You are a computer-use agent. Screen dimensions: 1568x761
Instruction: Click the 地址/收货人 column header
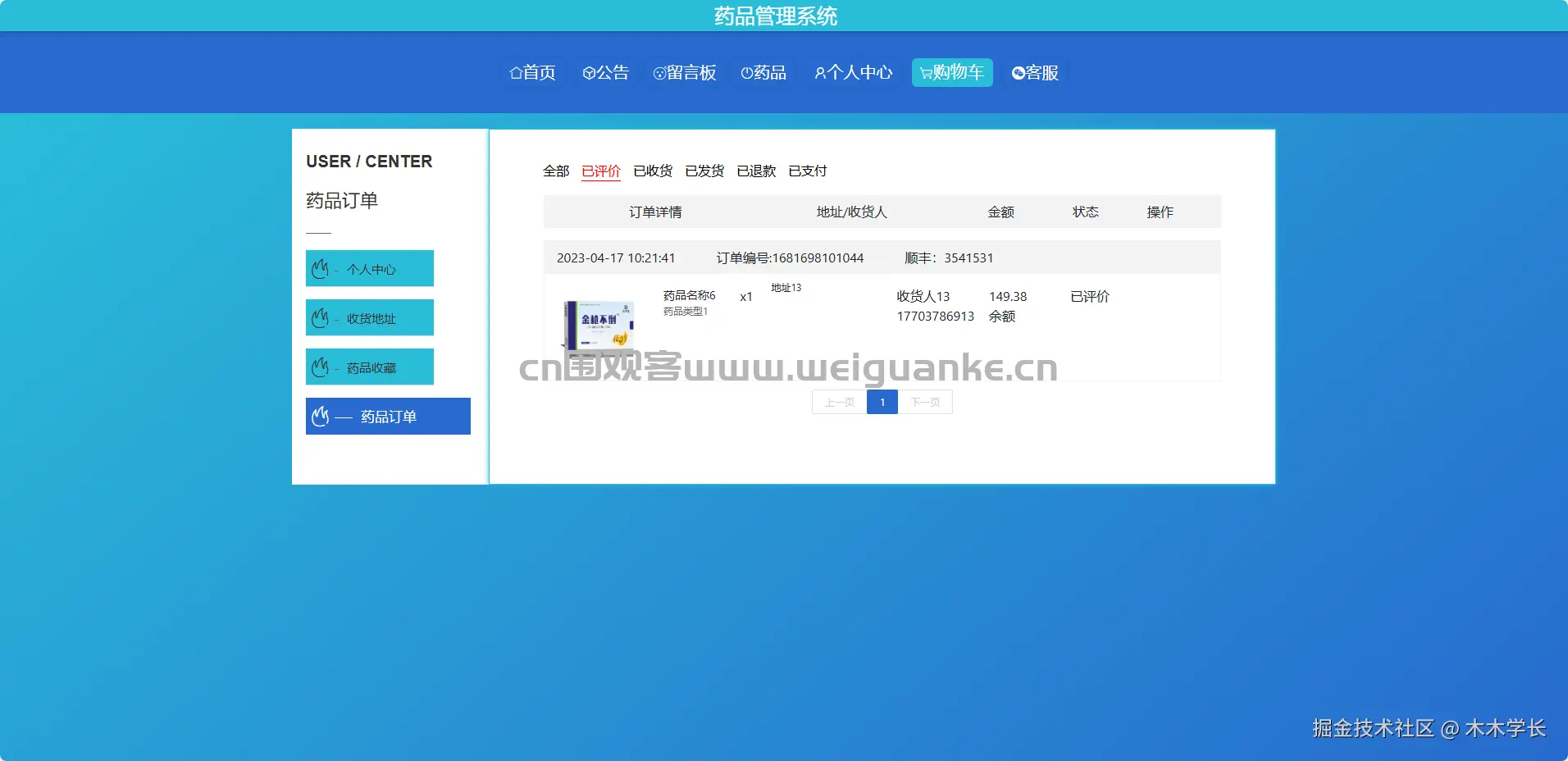(851, 212)
